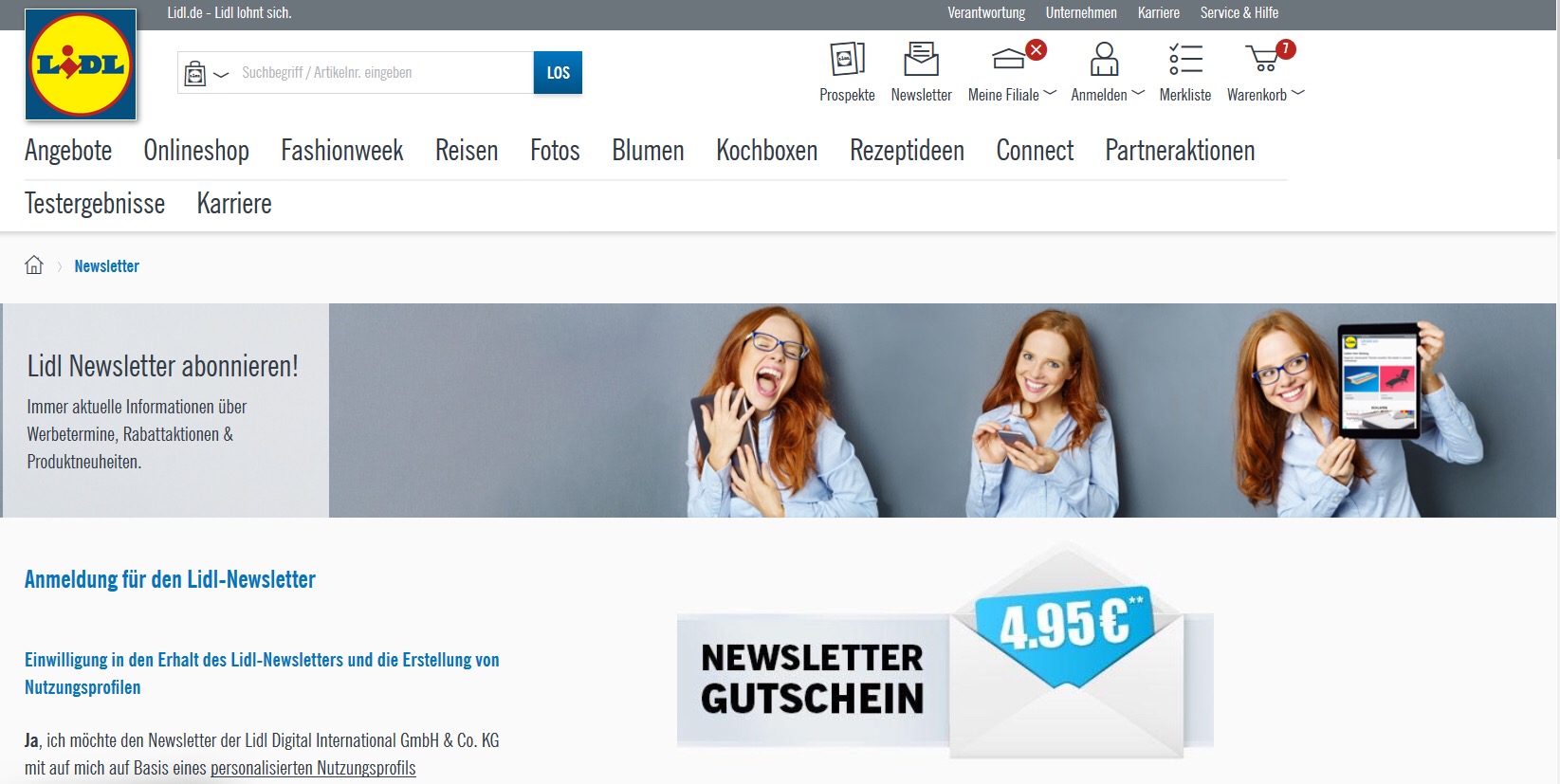Click the Lidl logo

(81, 64)
